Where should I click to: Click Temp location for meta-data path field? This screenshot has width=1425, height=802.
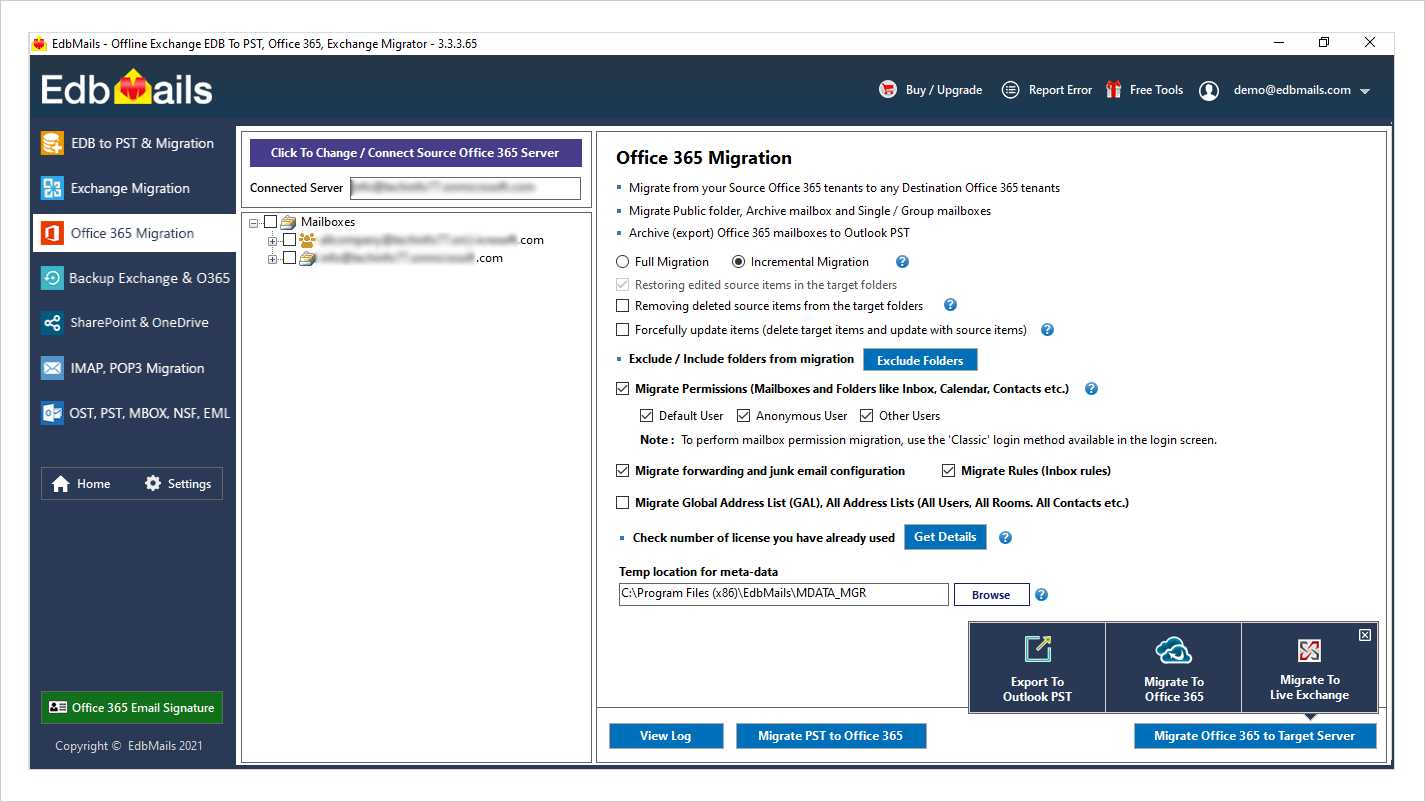[x=783, y=594]
